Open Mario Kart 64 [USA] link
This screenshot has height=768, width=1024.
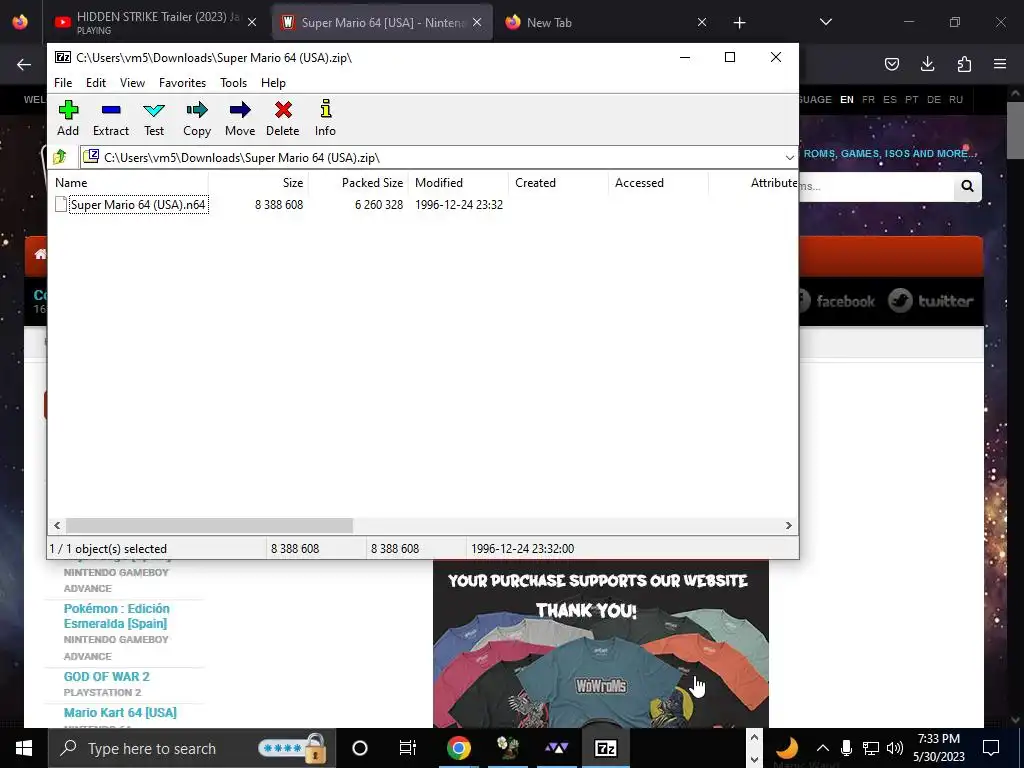120,712
